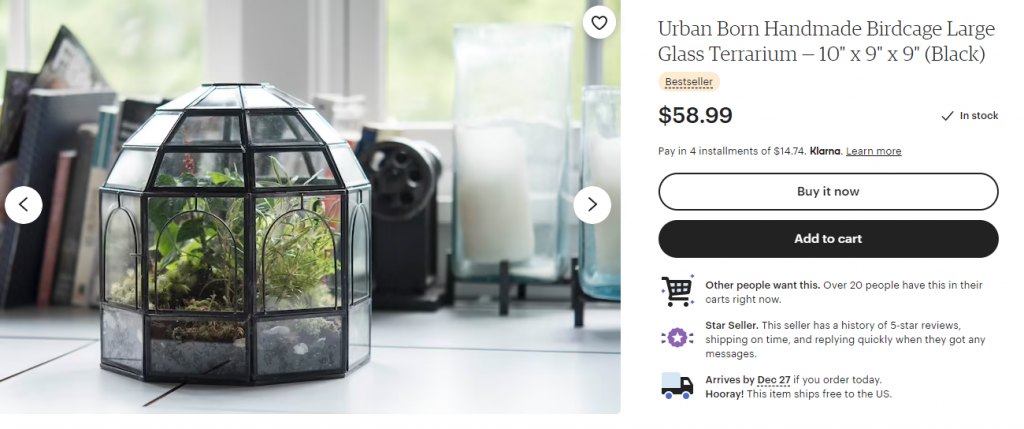Click the heart favorite icon on product image
Screen dimensions: 1024x429
[x=599, y=23]
